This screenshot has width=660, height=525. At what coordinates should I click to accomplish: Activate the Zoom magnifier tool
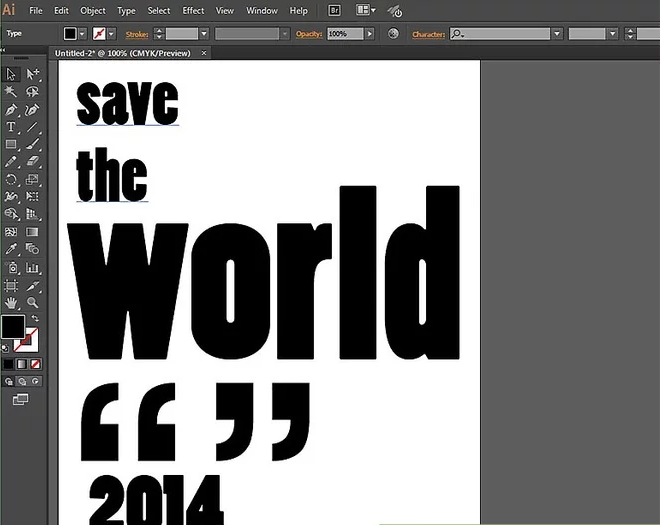(33, 302)
